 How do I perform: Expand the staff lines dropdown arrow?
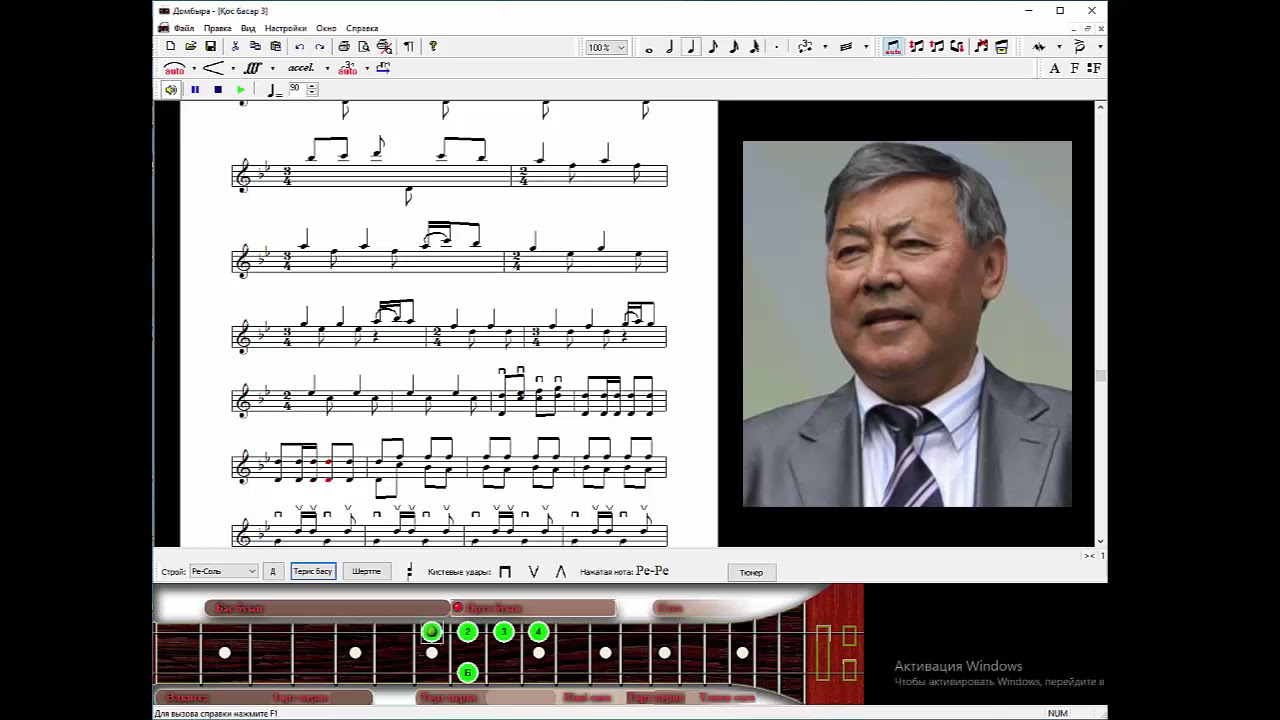[x=865, y=47]
